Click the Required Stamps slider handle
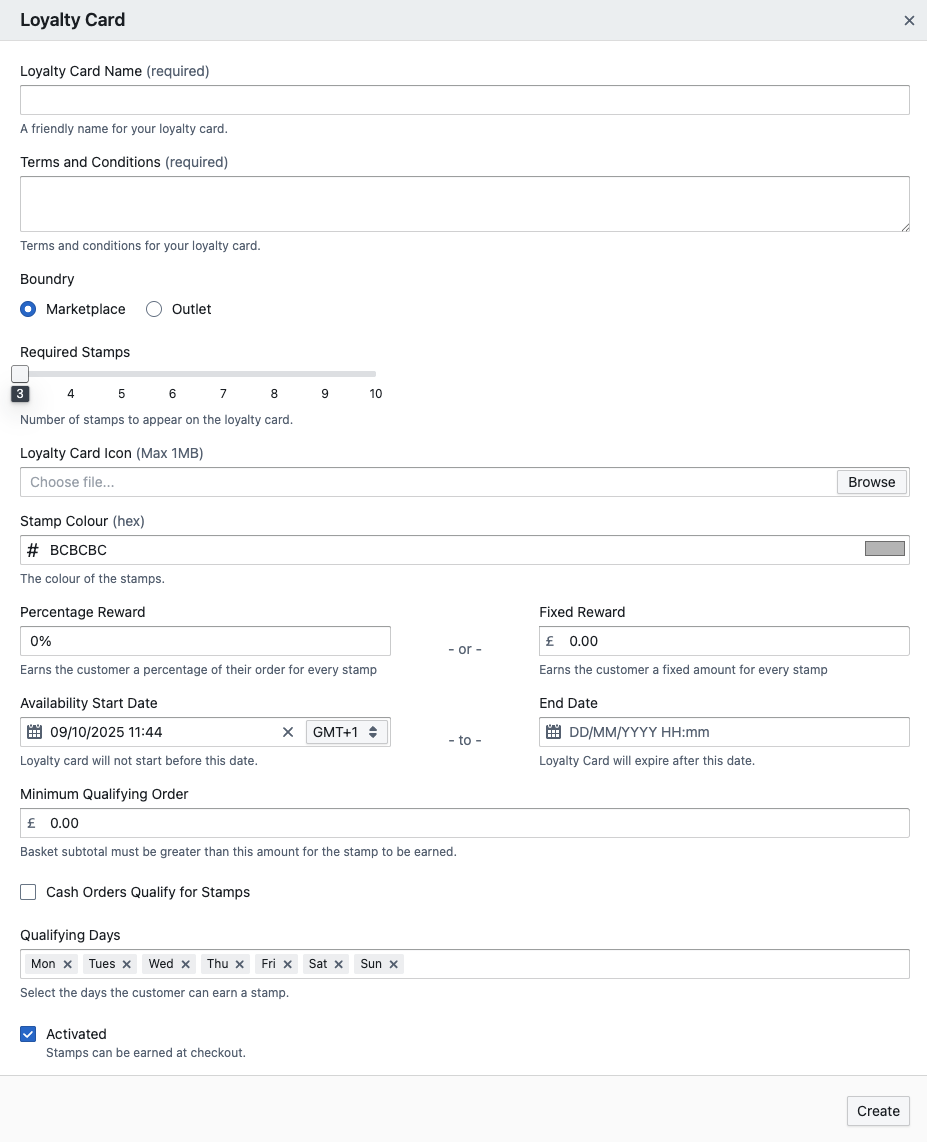This screenshot has height=1142, width=927. click(20, 374)
